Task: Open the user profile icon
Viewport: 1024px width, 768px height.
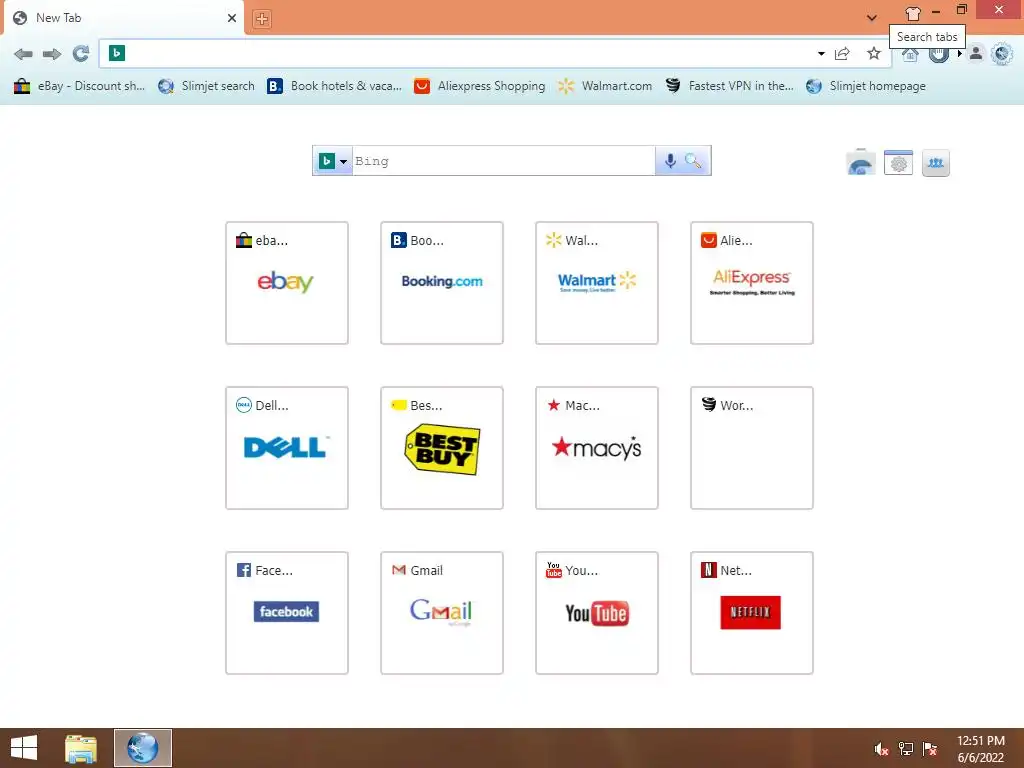Action: 976,54
